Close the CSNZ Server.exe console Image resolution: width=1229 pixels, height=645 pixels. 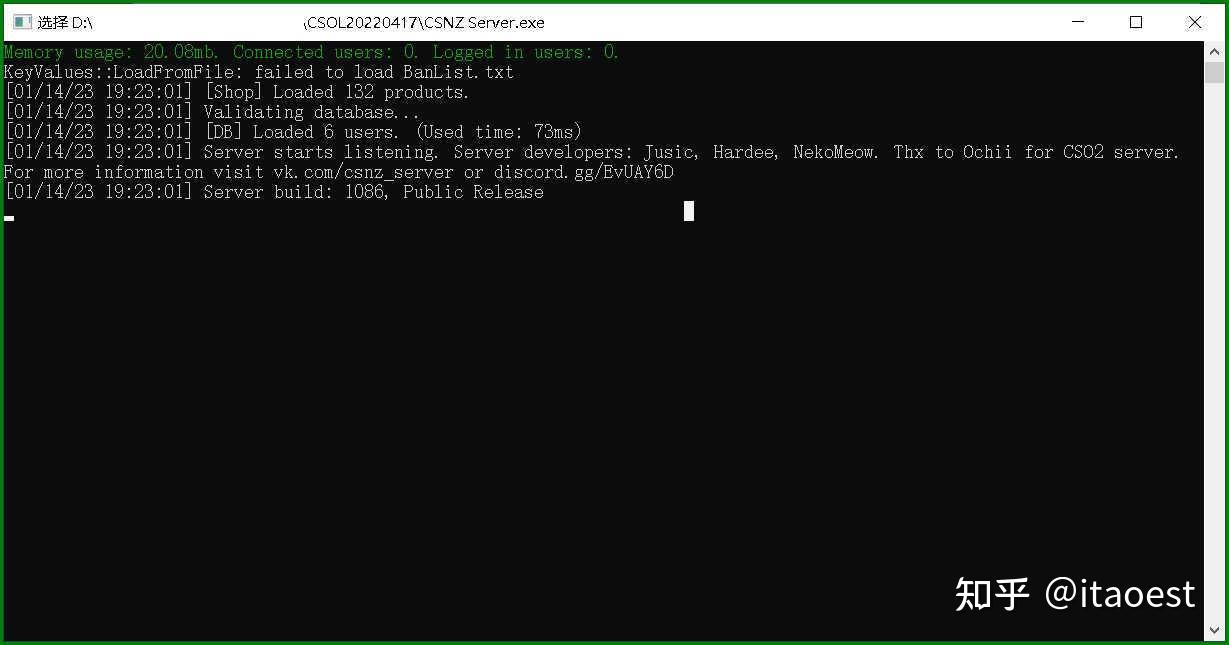pos(1194,22)
